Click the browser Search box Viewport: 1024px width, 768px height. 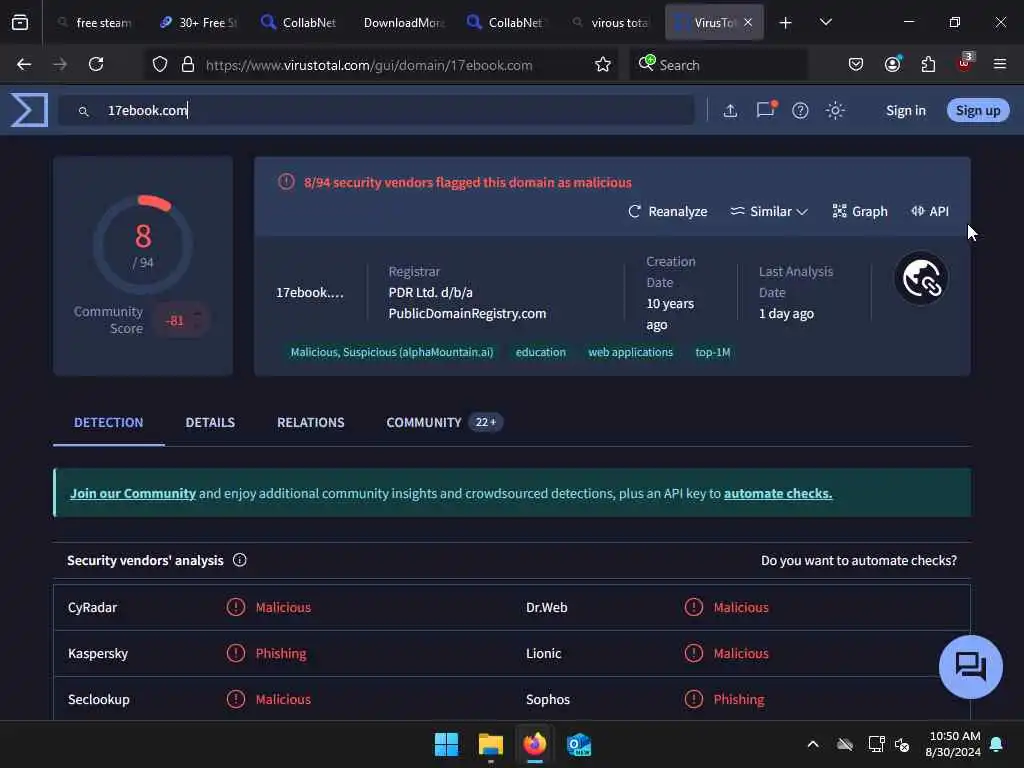[x=718, y=65]
